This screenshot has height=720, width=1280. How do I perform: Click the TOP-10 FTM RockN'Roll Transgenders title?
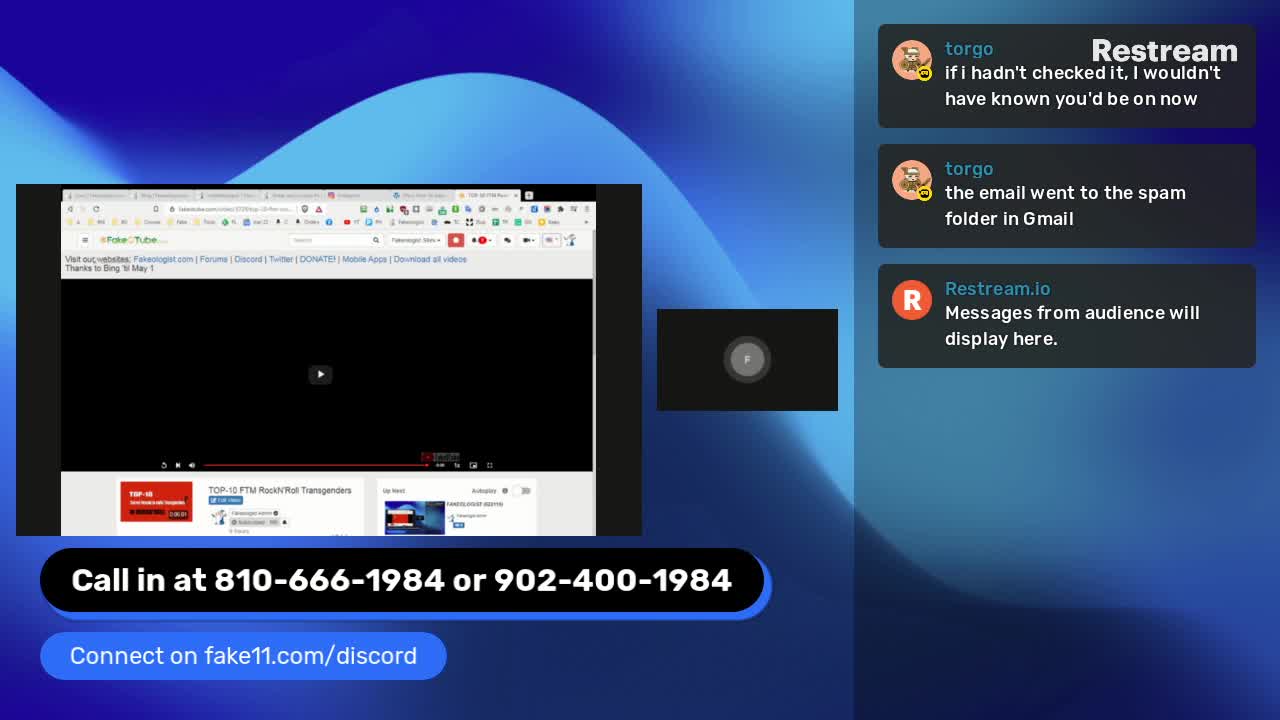[280, 490]
